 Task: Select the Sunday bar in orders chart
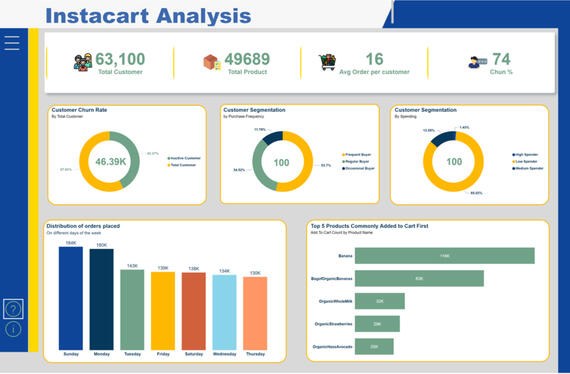point(71,298)
